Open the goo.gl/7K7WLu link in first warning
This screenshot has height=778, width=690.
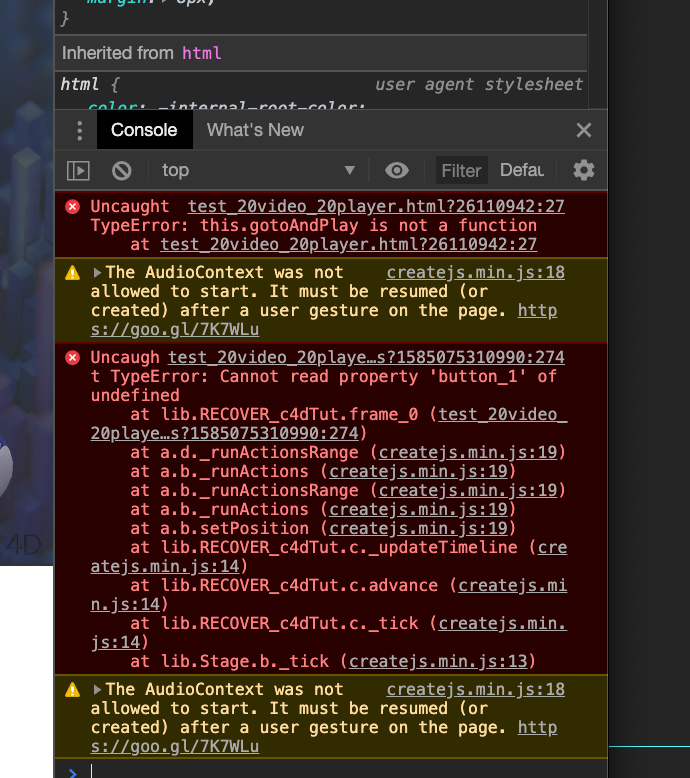[x=324, y=320]
